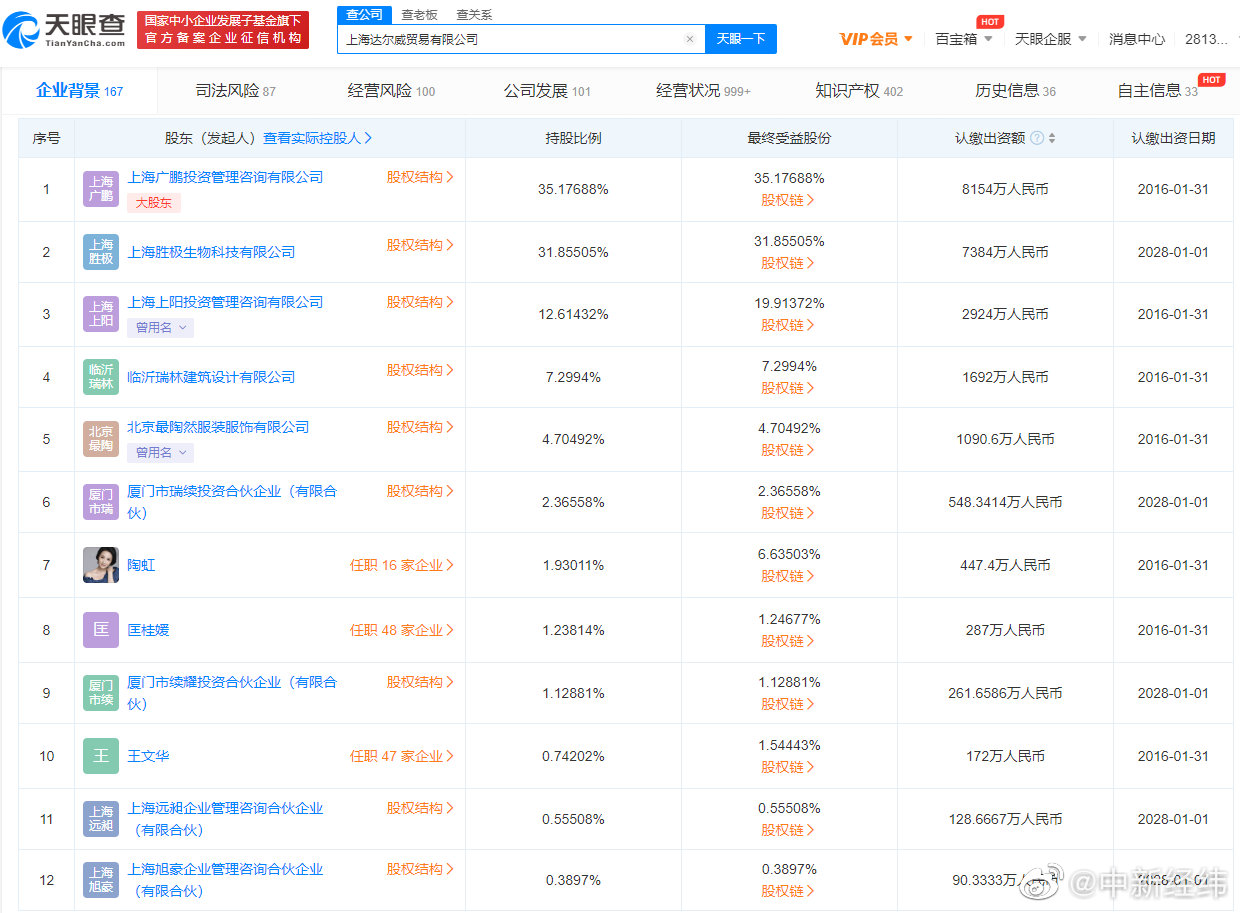Click 王文华's green avatar icon
Image resolution: width=1240 pixels, height=913 pixels.
(x=100, y=756)
